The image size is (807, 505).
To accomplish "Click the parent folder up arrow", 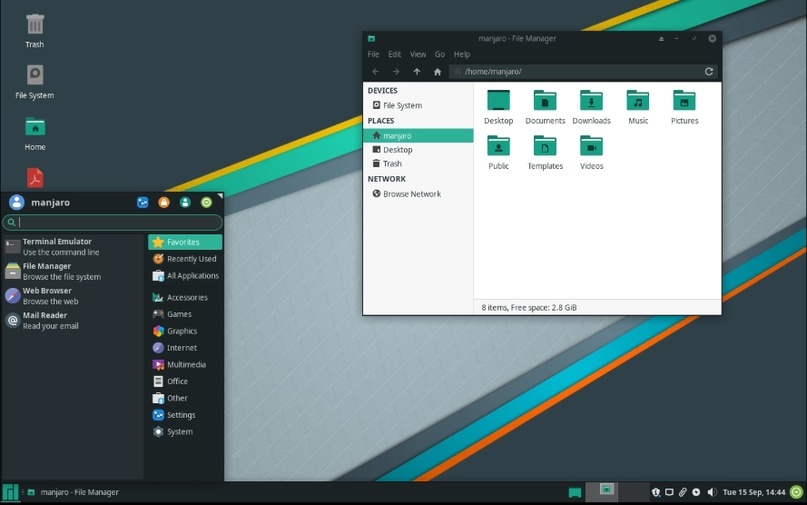I will (x=417, y=72).
